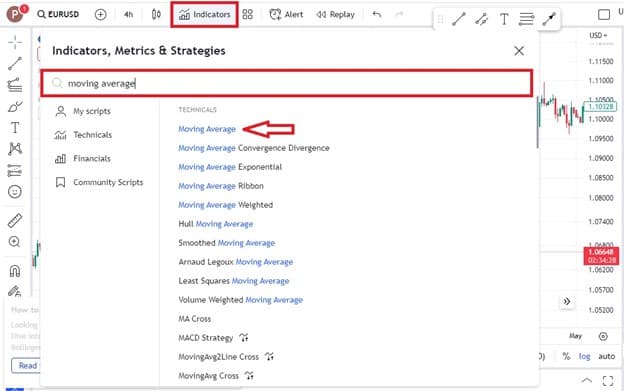Select the trend line tool in sidebar
The image size is (624, 391).
tap(15, 63)
